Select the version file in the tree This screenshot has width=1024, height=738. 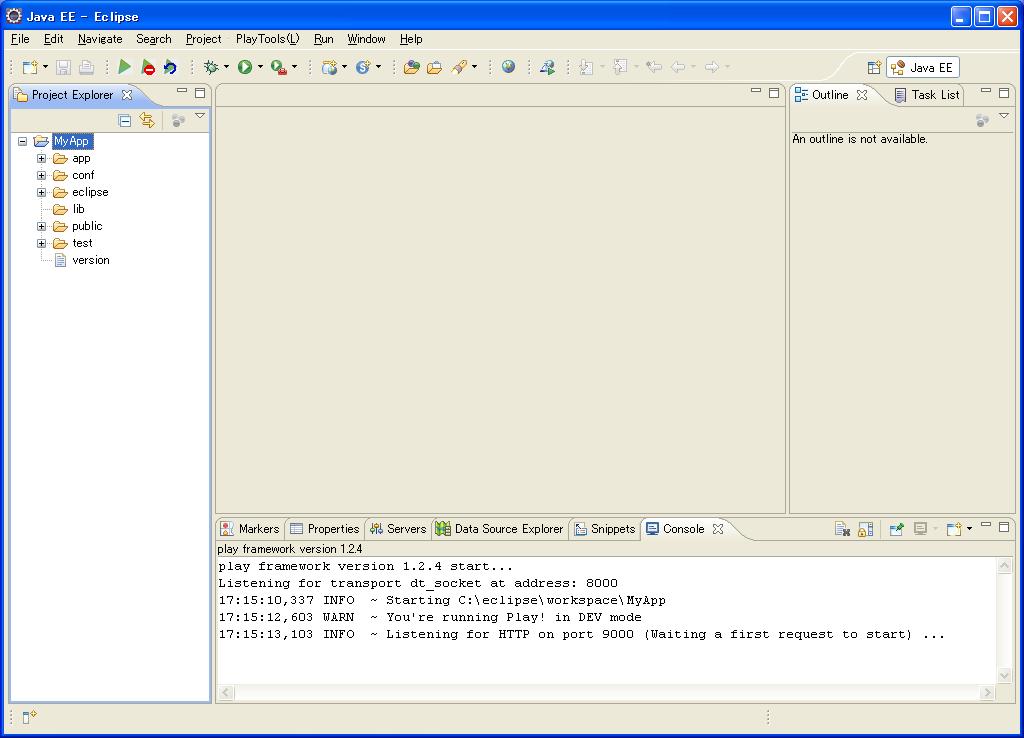pyautogui.click(x=82, y=260)
